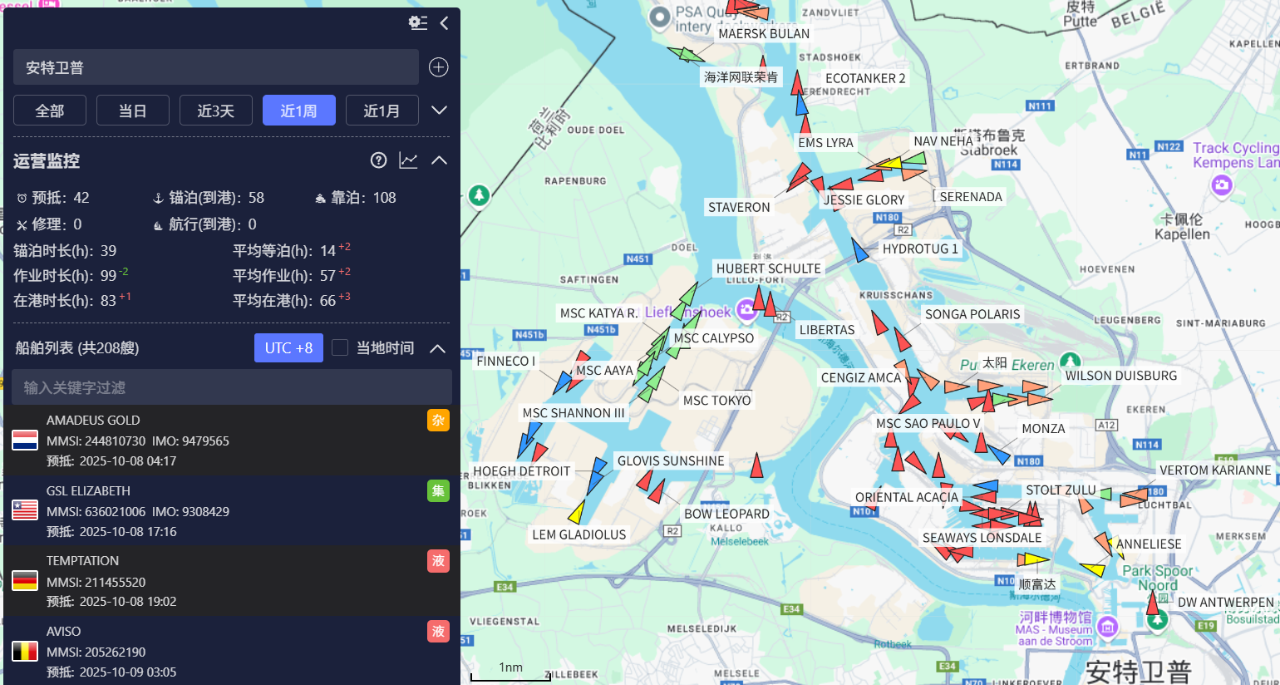Image resolution: width=1280 pixels, height=685 pixels.
Task: Open the 运营监控 trend chart icon
Action: (x=408, y=161)
